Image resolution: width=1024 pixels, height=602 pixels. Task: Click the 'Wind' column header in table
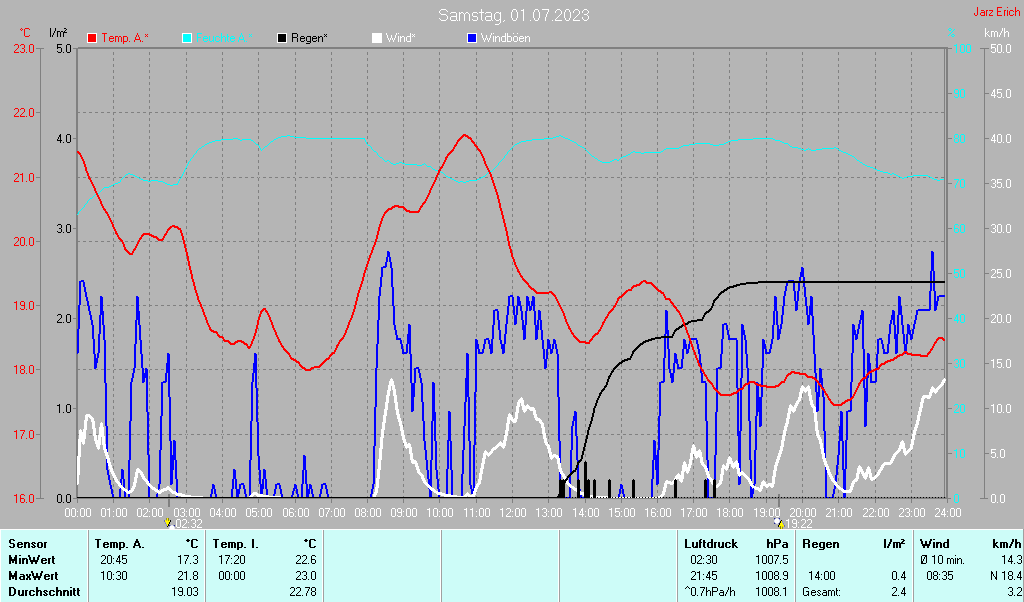point(935,544)
